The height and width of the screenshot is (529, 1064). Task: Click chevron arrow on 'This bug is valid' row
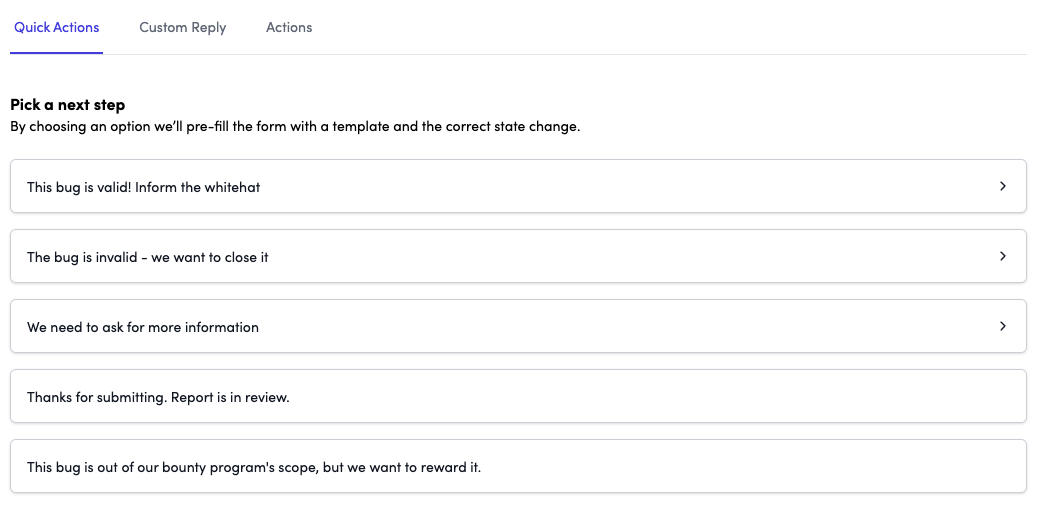(1002, 186)
